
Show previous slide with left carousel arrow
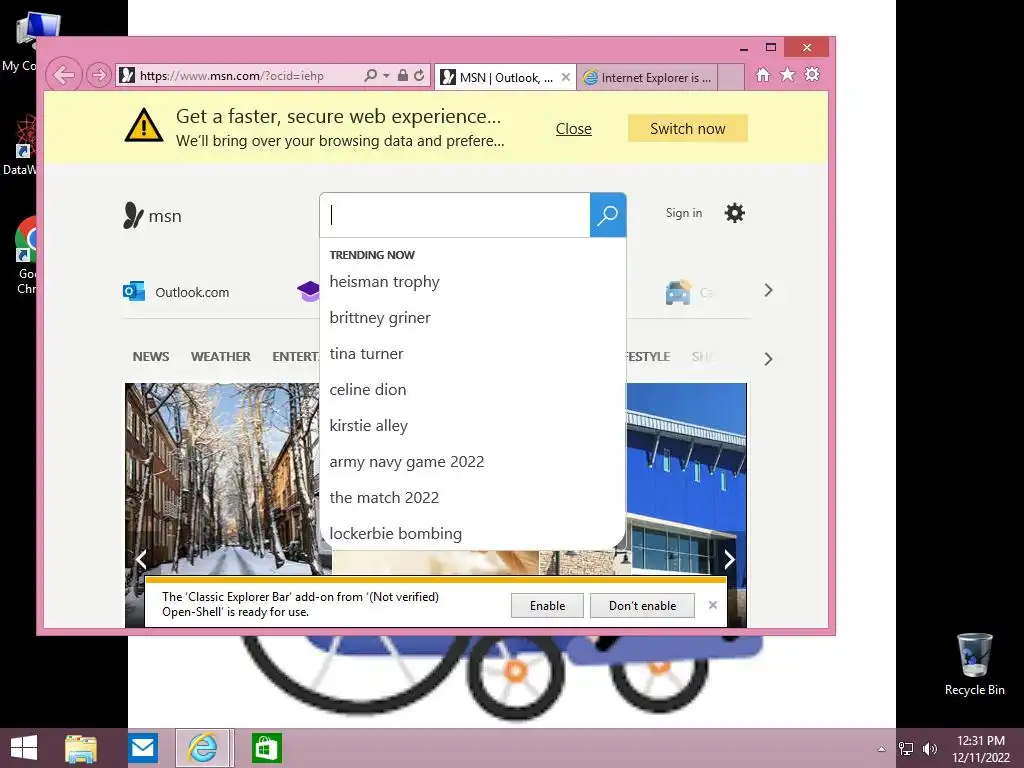click(x=141, y=559)
